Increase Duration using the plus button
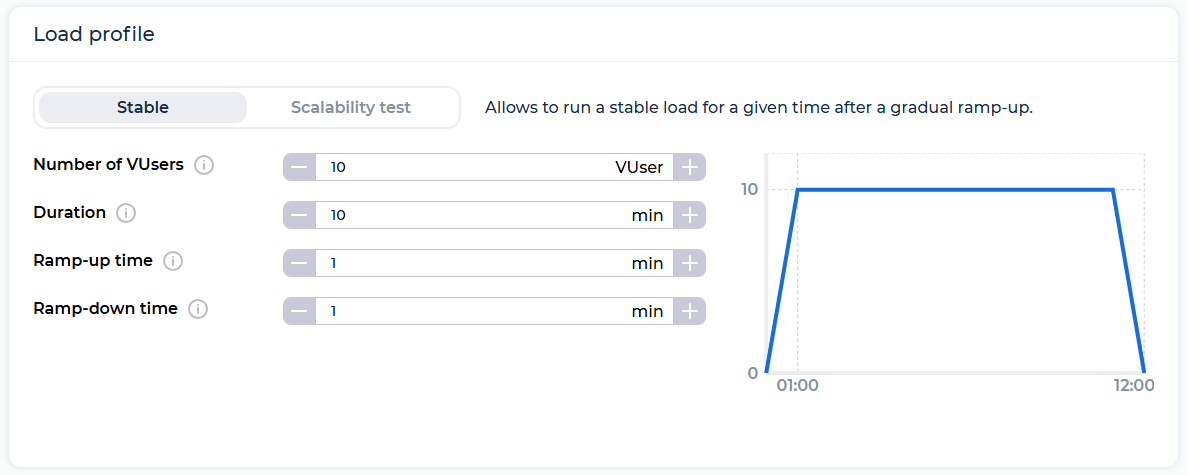The height and width of the screenshot is (475, 1187). click(690, 215)
